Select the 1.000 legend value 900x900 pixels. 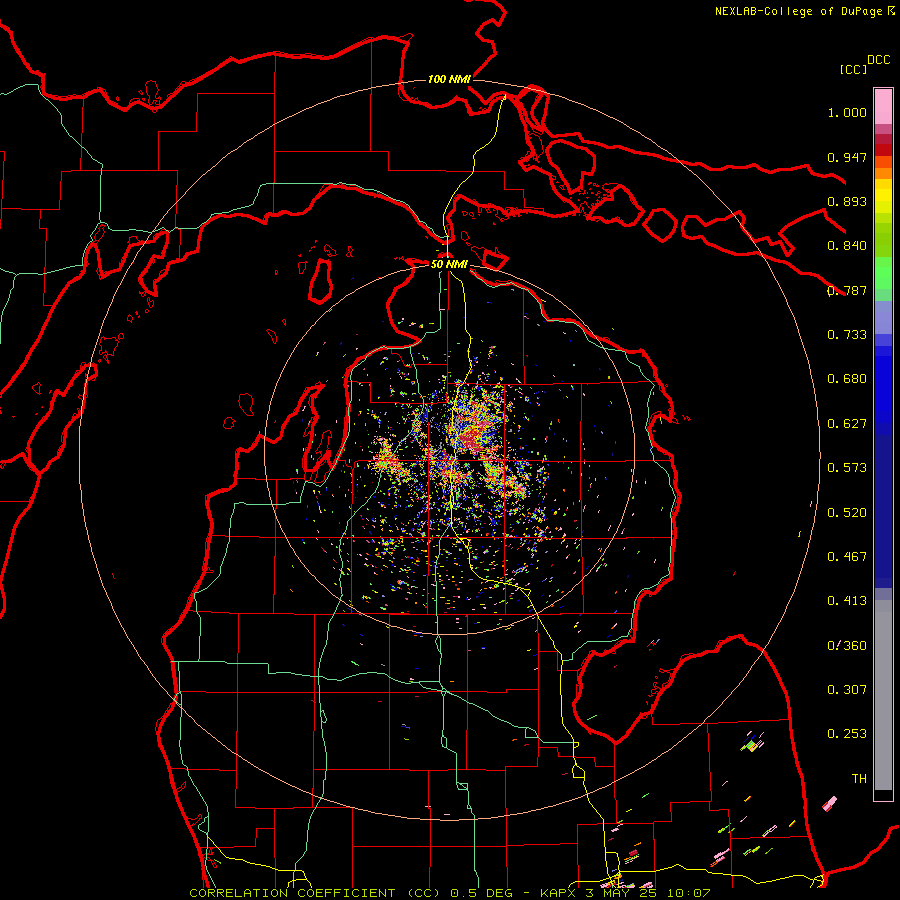[847, 112]
